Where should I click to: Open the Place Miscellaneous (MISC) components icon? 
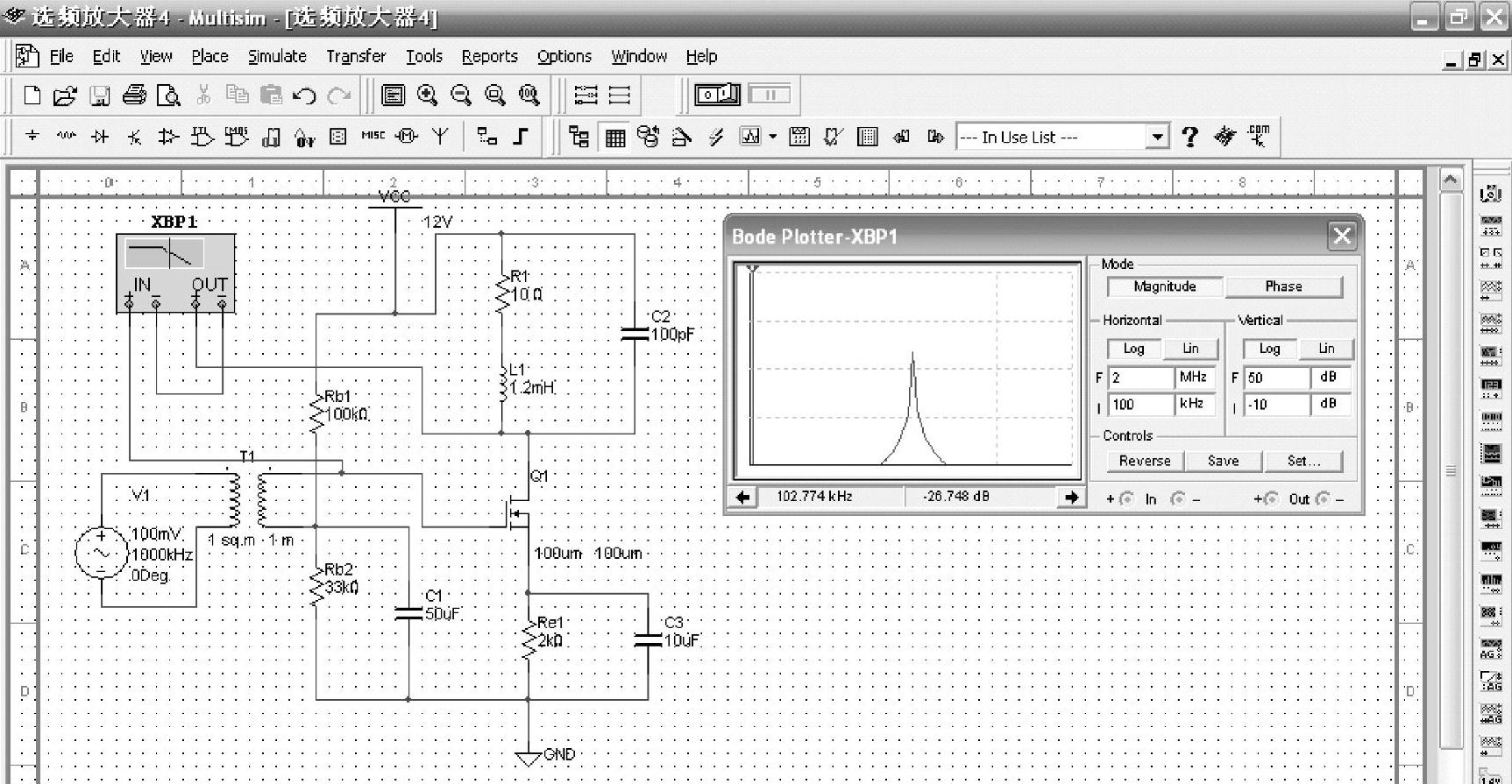point(373,137)
